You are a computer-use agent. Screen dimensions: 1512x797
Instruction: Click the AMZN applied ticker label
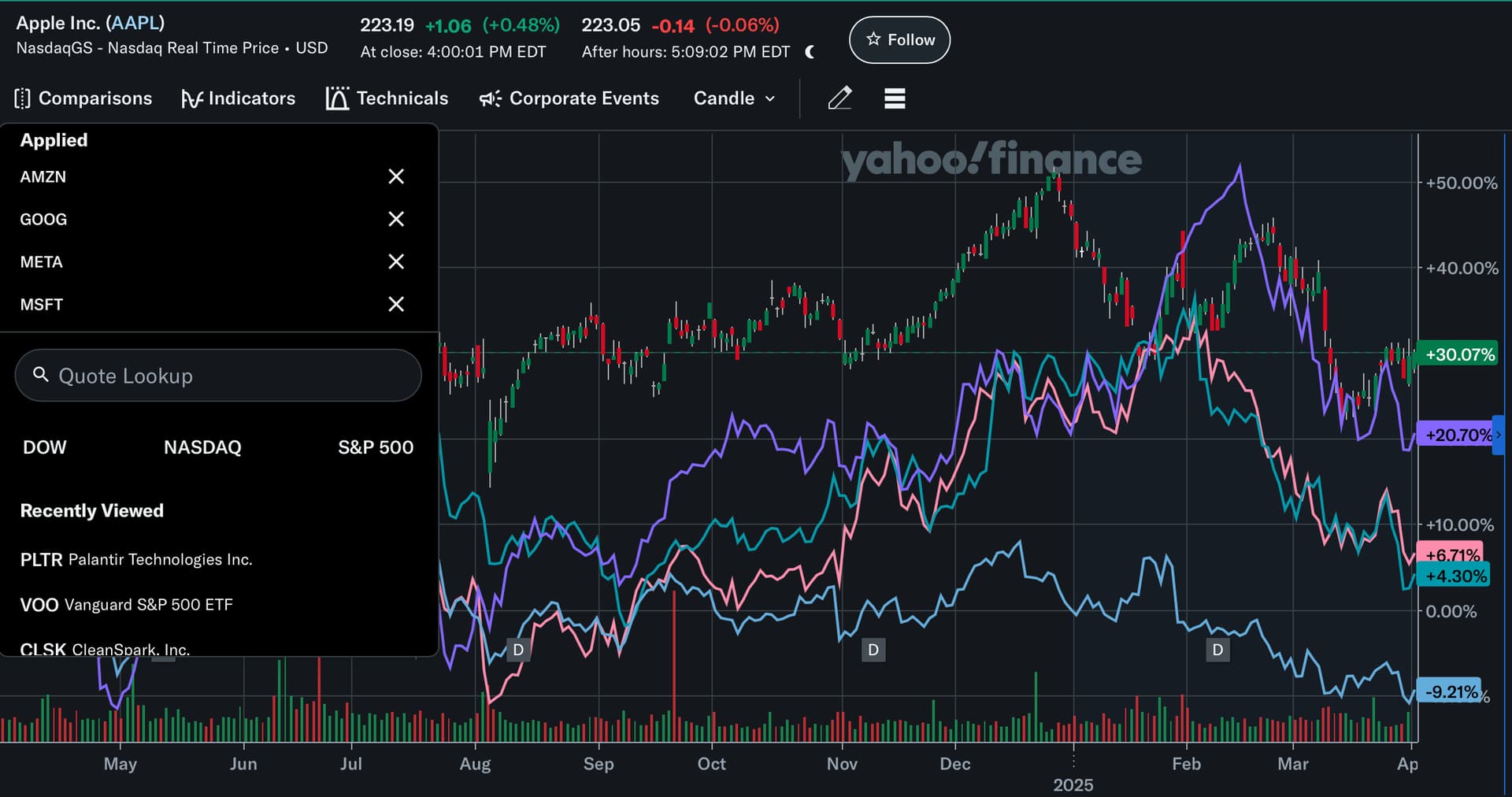tap(43, 176)
